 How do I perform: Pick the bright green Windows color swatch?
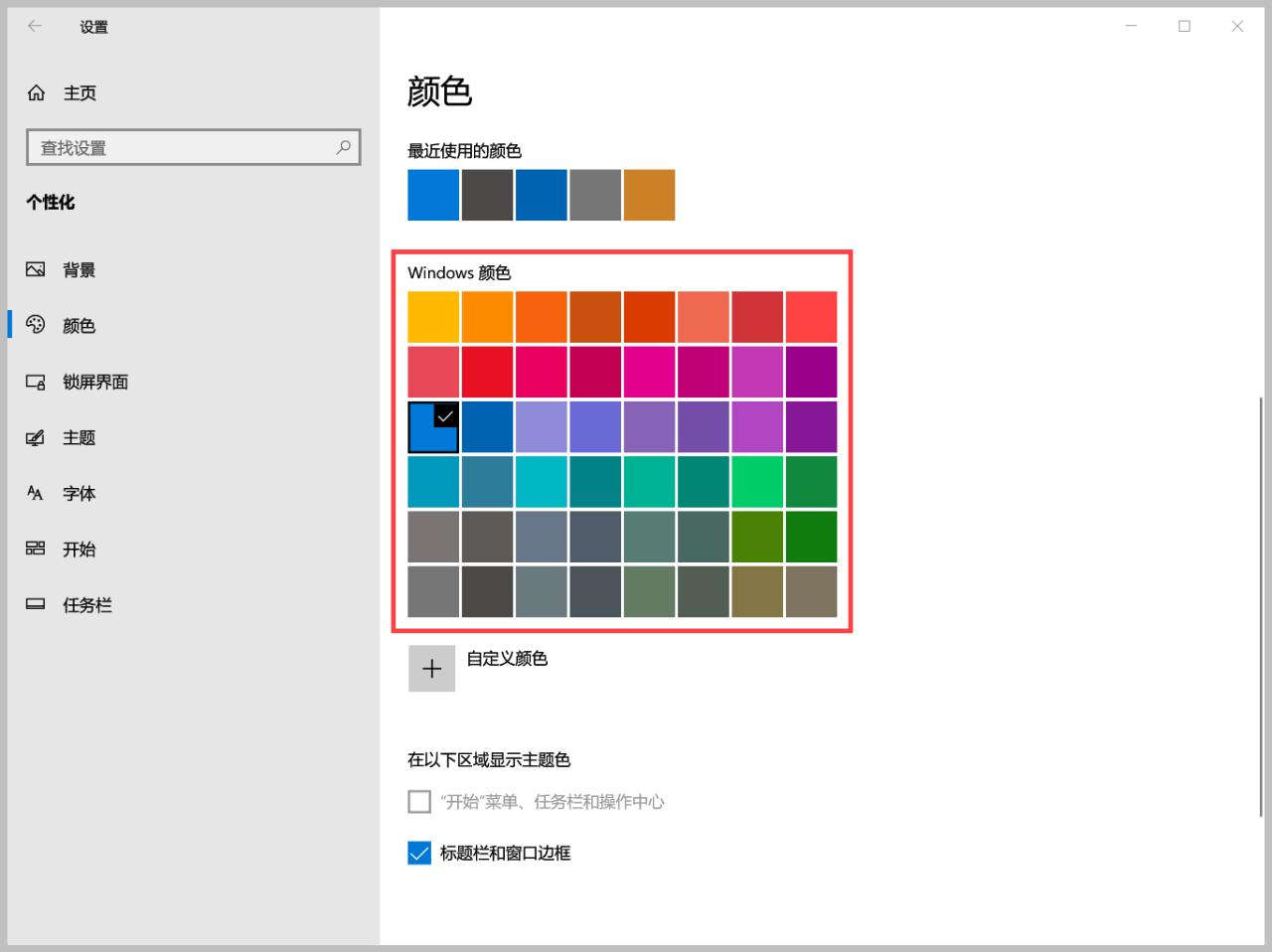[757, 481]
